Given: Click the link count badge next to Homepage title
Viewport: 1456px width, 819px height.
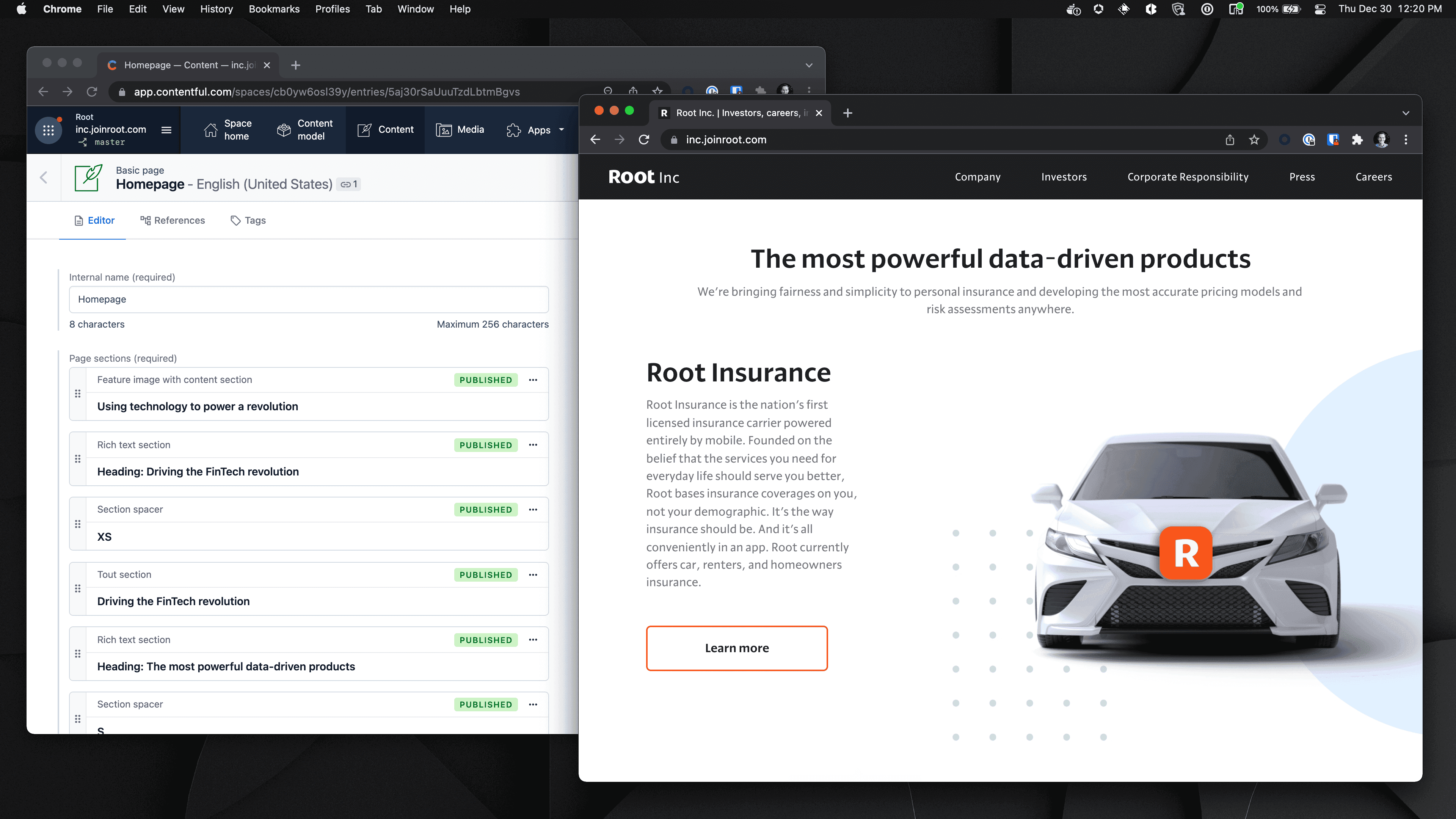Looking at the screenshot, I should click(x=349, y=184).
